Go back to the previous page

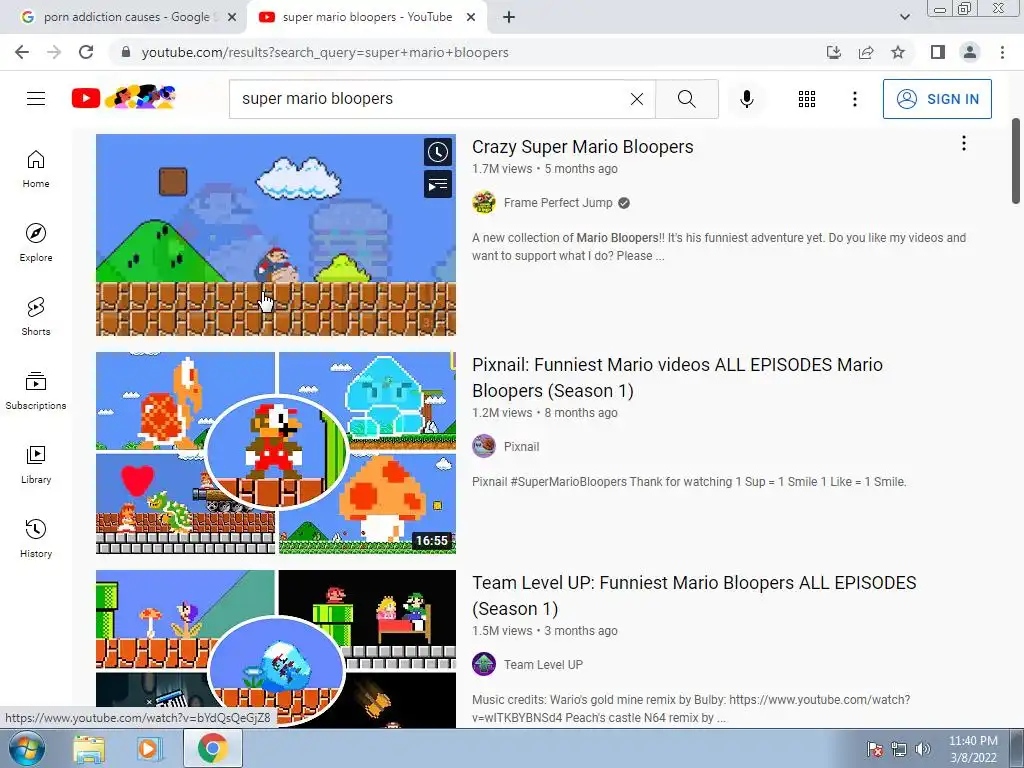click(22, 52)
